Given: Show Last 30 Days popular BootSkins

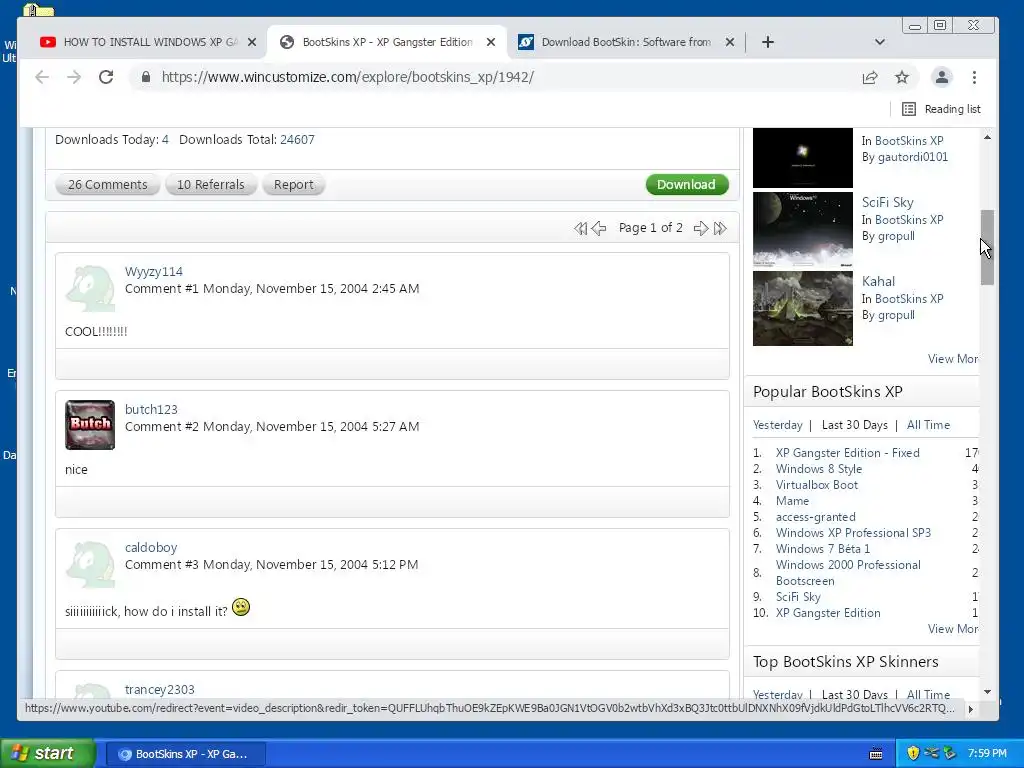Looking at the screenshot, I should point(855,425).
